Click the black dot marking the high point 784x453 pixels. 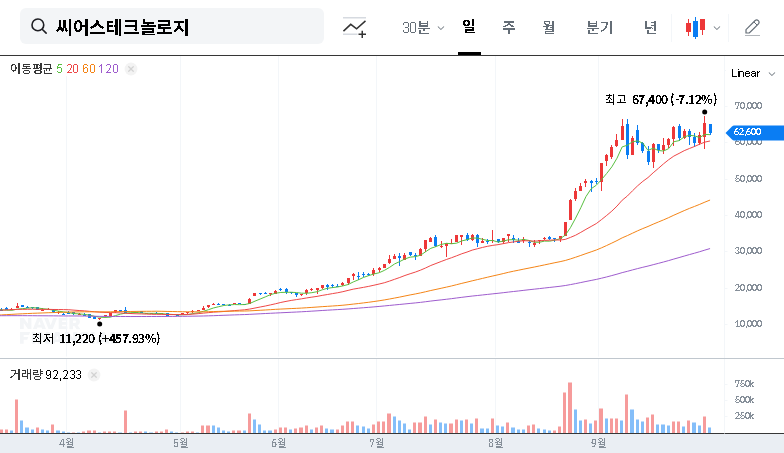(x=704, y=112)
